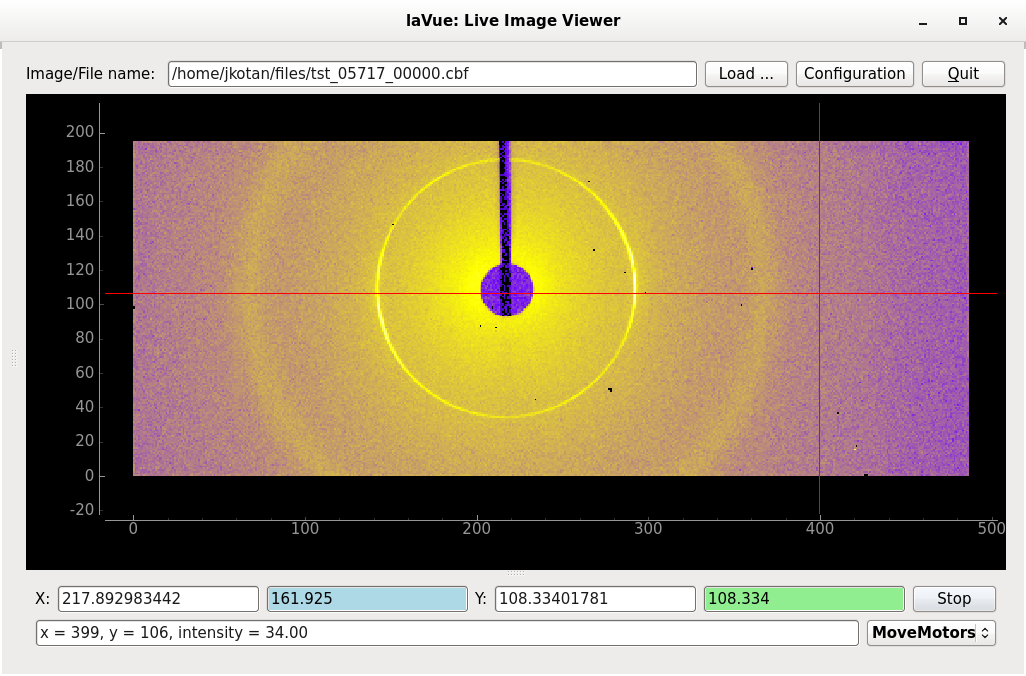Viewport: 1026px width, 676px height.
Task: Stop the motor movement
Action: [x=953, y=599]
